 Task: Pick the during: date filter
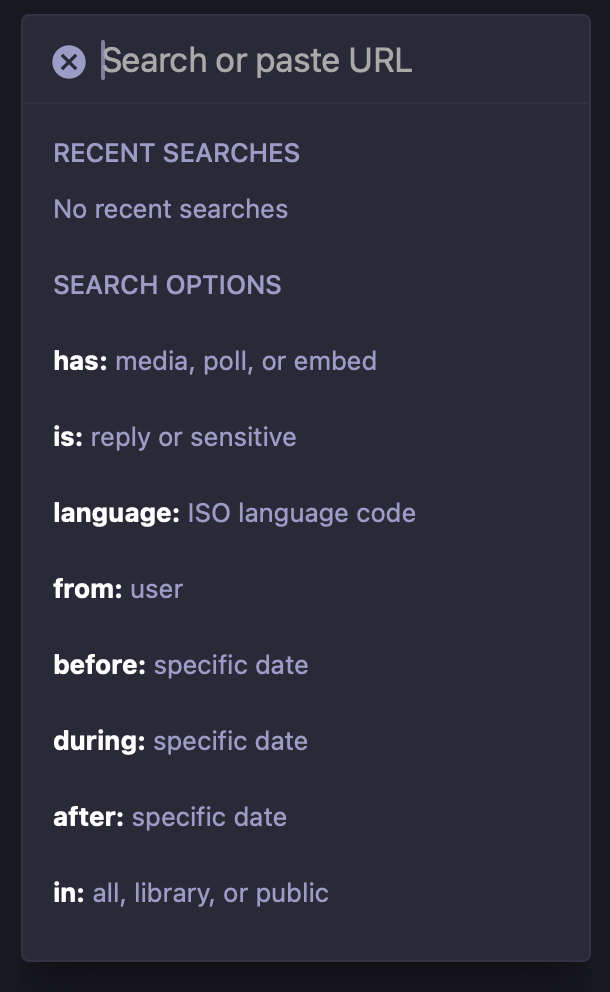pos(306,741)
